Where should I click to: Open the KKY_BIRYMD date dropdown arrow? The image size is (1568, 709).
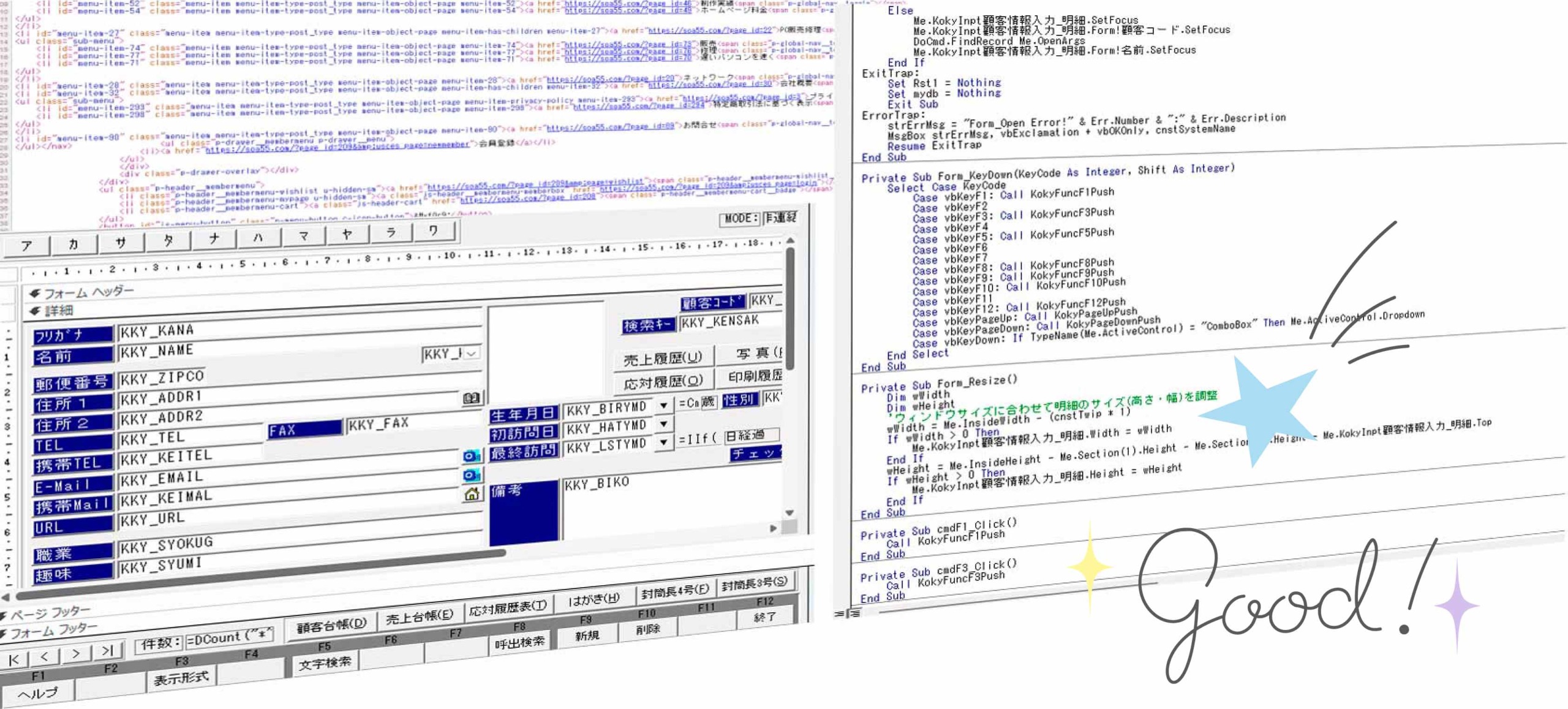coord(663,406)
